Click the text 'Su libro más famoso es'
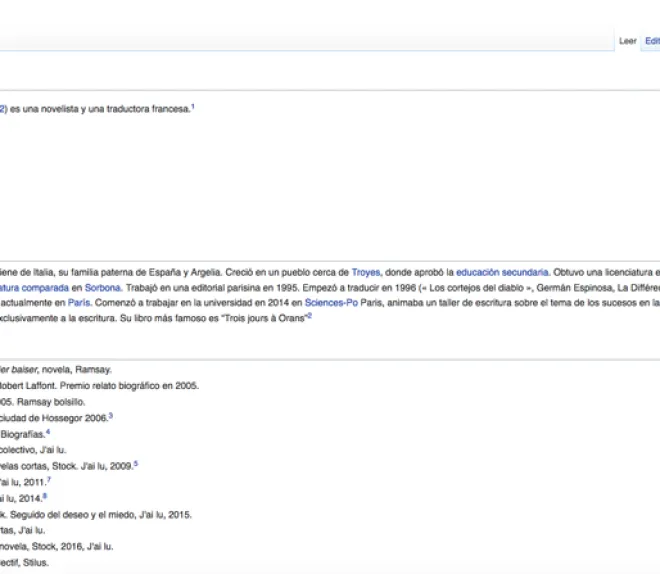Viewport: 660px width, 574px height. click(x=169, y=318)
